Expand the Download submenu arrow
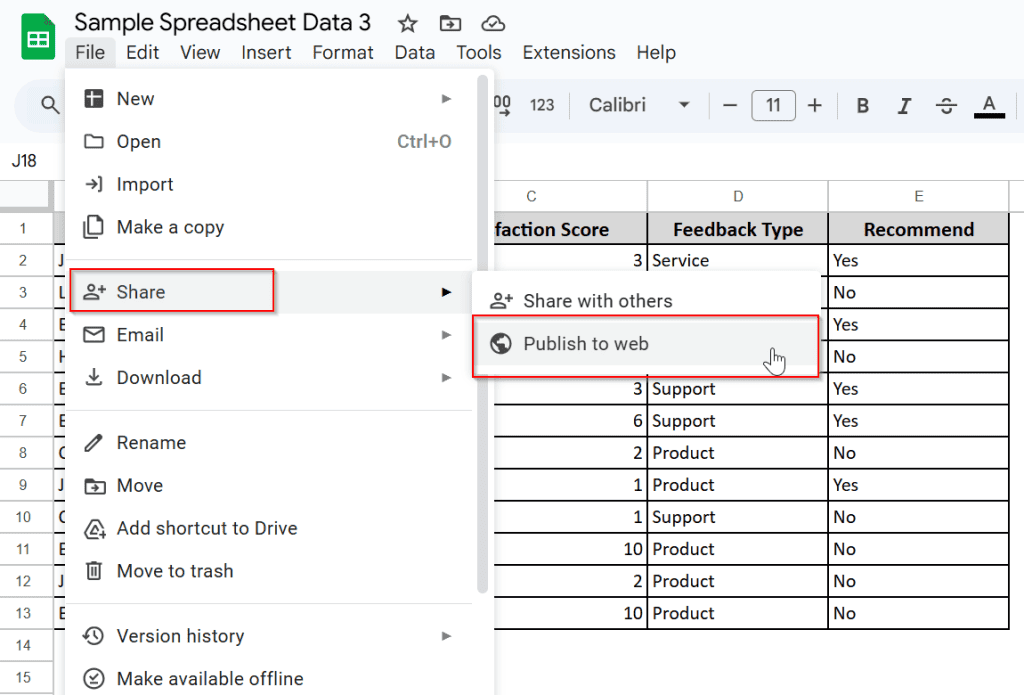 446,377
